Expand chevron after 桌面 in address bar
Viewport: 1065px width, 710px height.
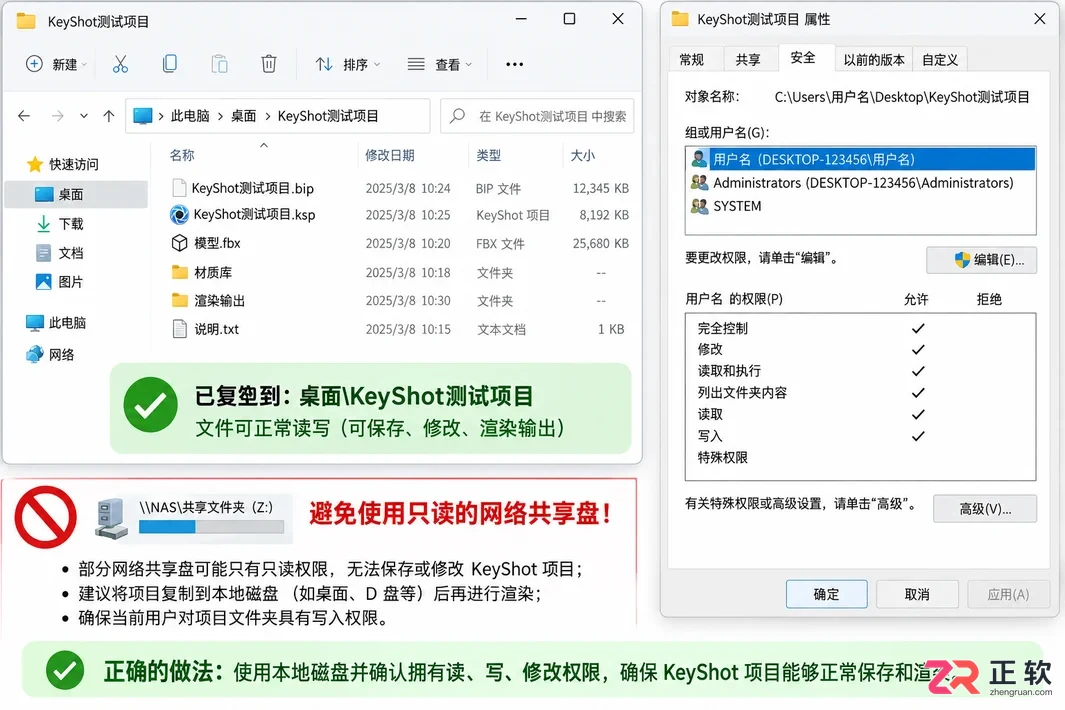[x=268, y=117]
